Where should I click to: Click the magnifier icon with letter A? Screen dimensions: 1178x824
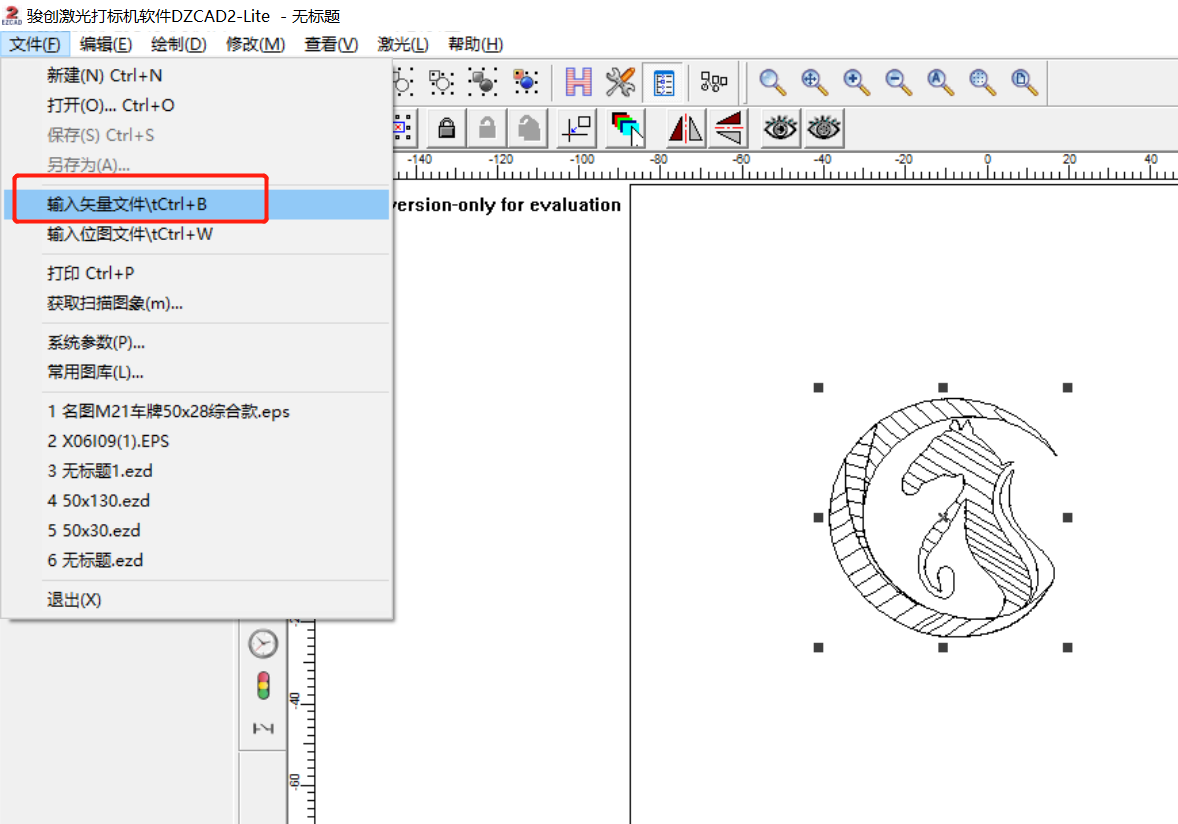(941, 82)
